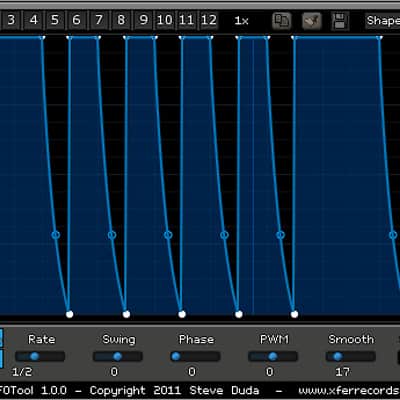Click the PWM slider knob

(273, 356)
